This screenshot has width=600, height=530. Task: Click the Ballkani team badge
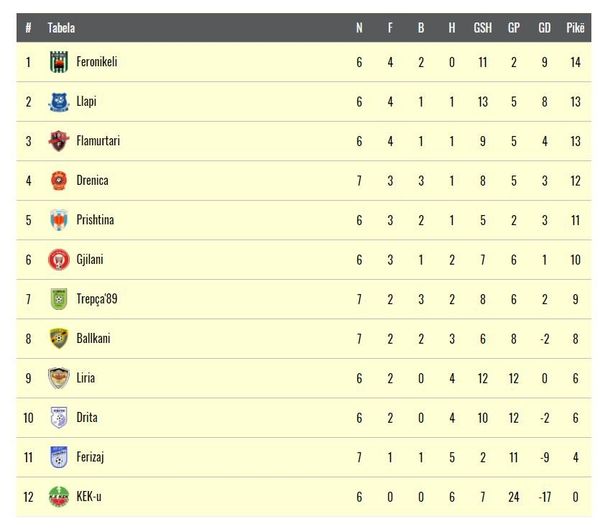pos(59,338)
